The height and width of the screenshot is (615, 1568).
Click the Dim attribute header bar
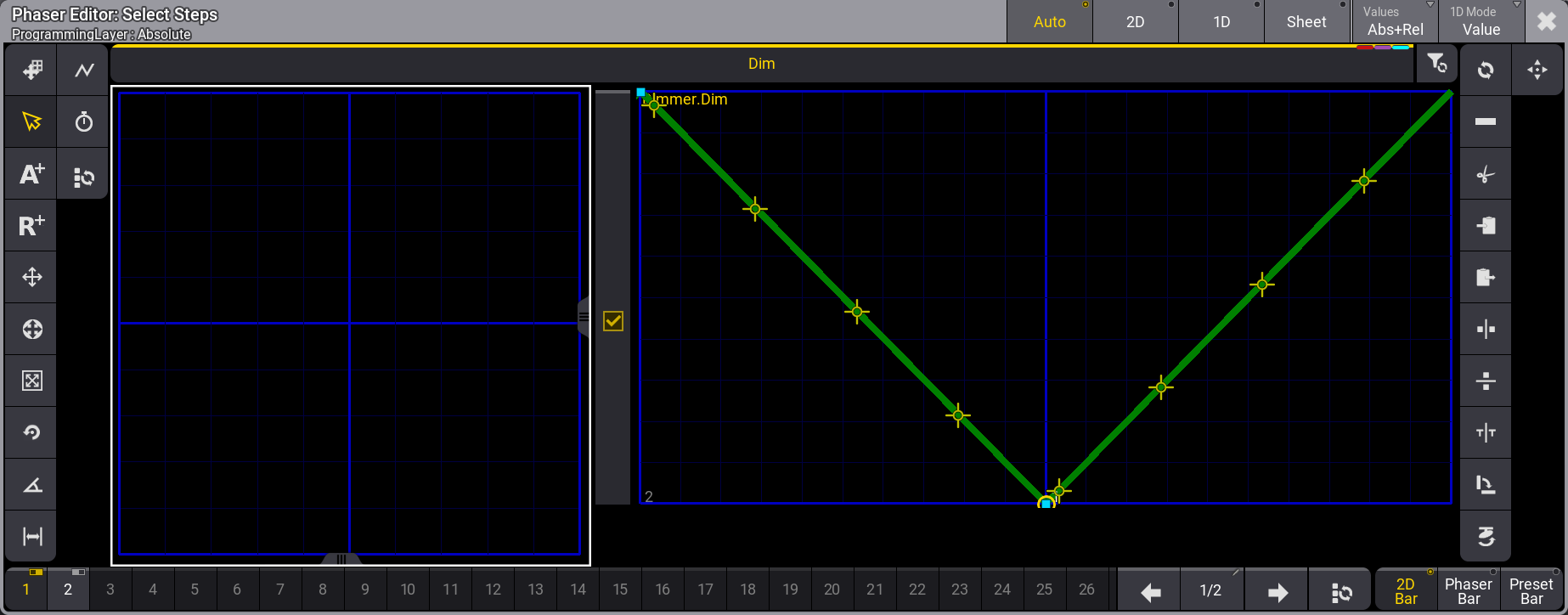(x=761, y=64)
